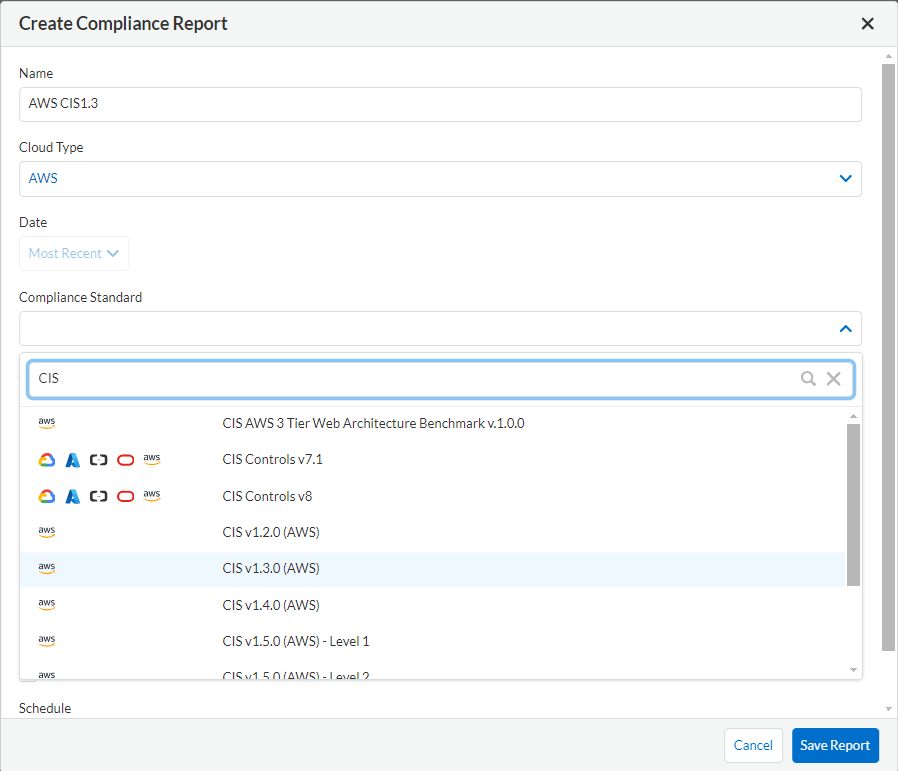Click the standards list scroll-down arrow
The width and height of the screenshot is (898, 771).
(x=853, y=670)
